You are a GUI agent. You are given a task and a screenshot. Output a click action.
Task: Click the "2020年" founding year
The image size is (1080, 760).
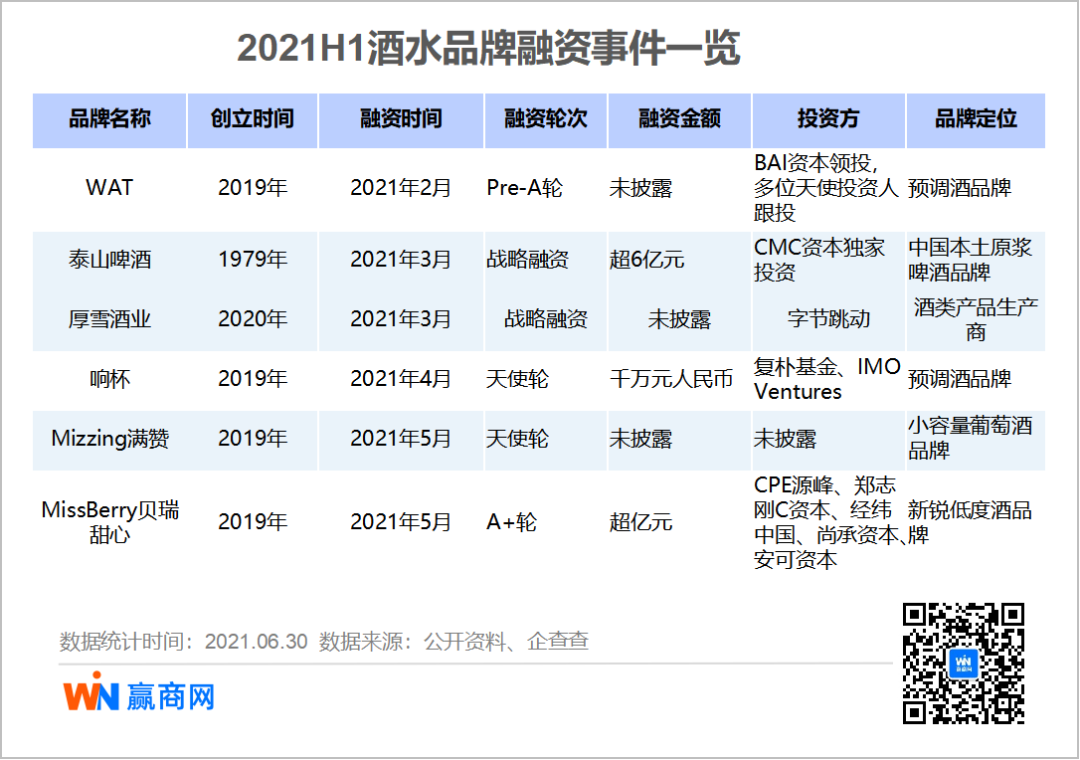tap(252, 319)
